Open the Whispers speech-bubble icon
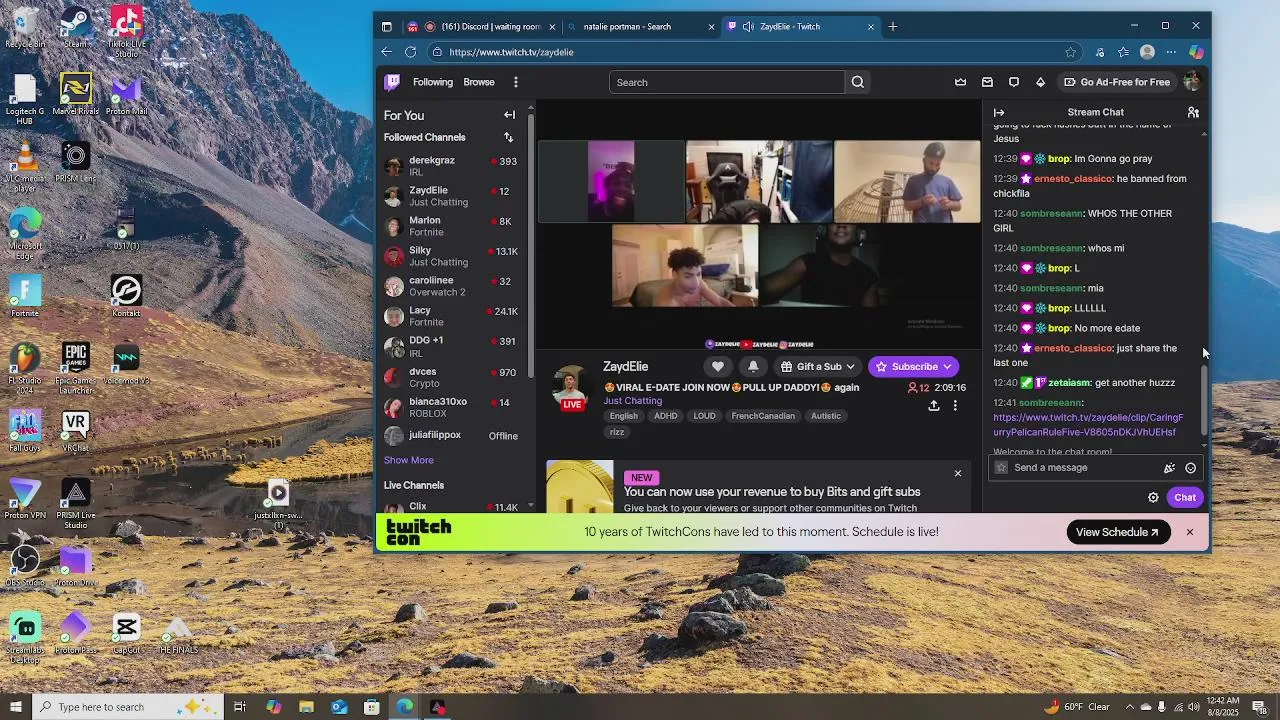Viewport: 1280px width, 720px height. pos(1014,82)
